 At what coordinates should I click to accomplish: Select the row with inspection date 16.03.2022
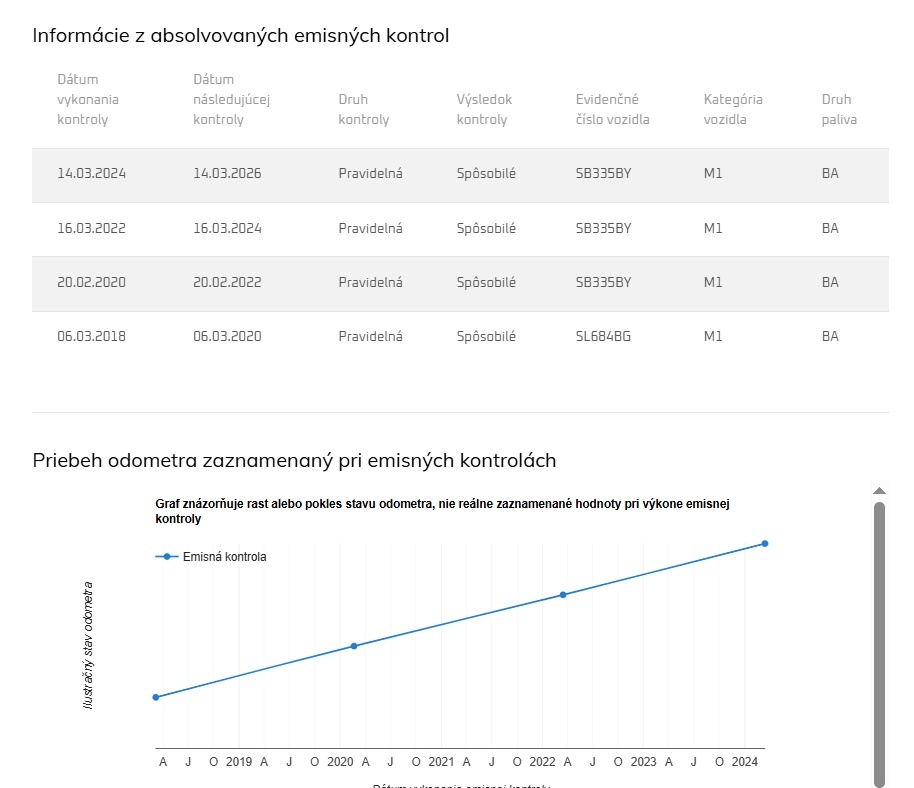tap(460, 228)
